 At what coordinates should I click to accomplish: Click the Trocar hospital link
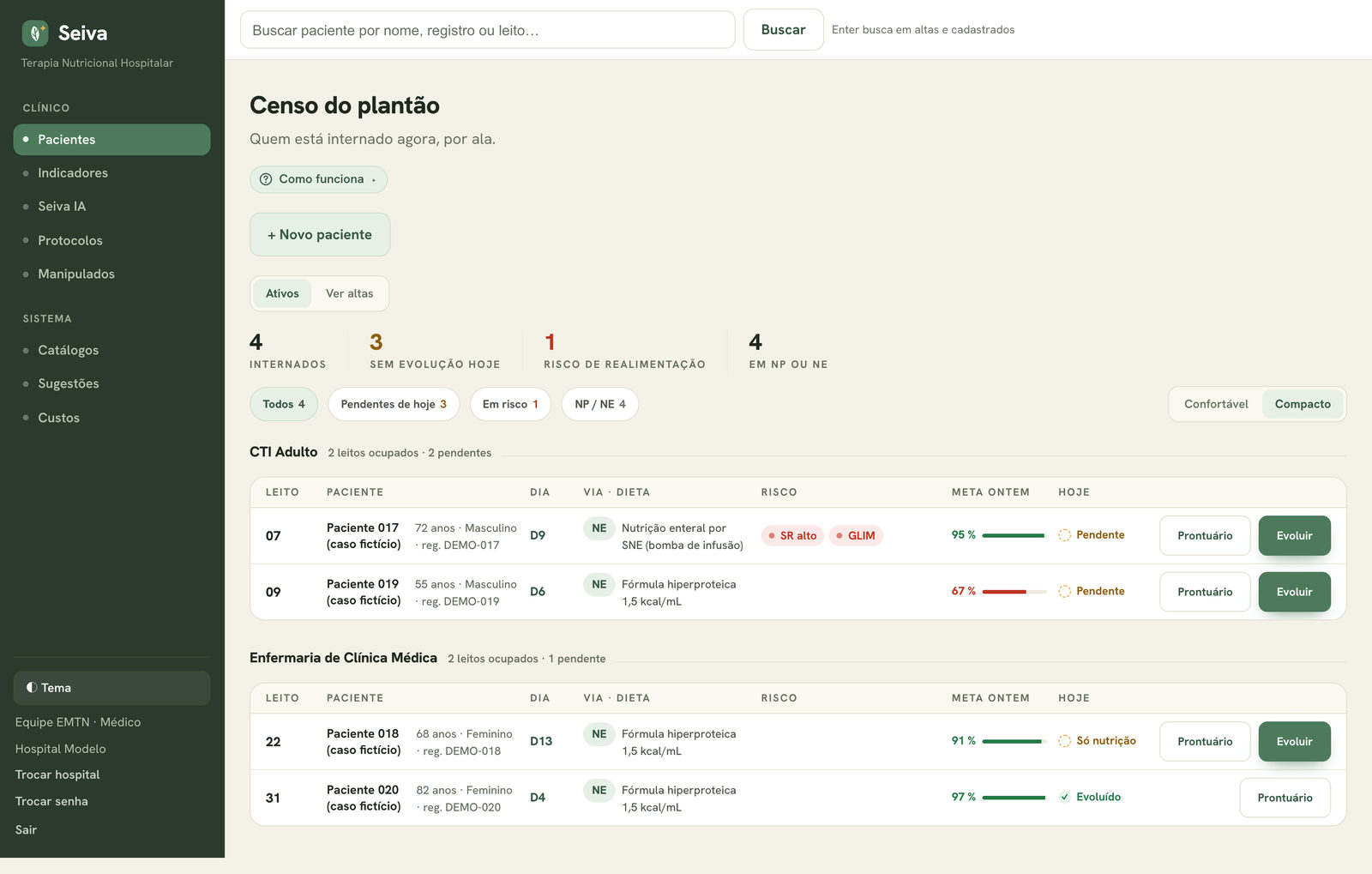(57, 775)
